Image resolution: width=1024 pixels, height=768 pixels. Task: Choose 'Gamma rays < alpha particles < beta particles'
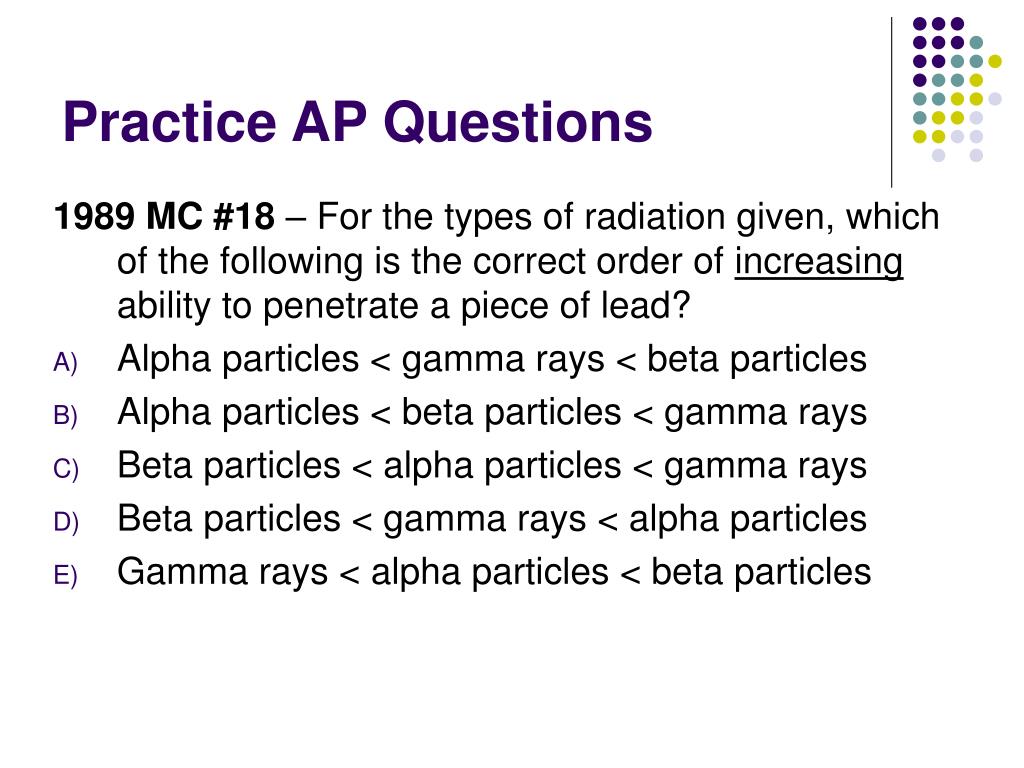click(494, 573)
